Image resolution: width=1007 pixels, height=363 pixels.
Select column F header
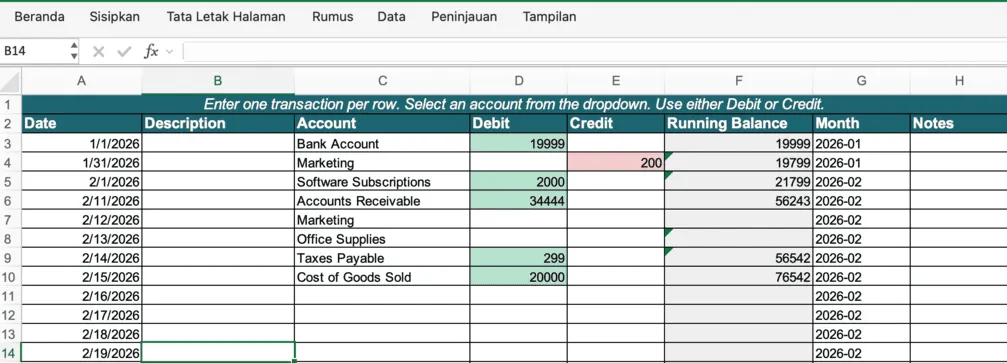pos(739,81)
